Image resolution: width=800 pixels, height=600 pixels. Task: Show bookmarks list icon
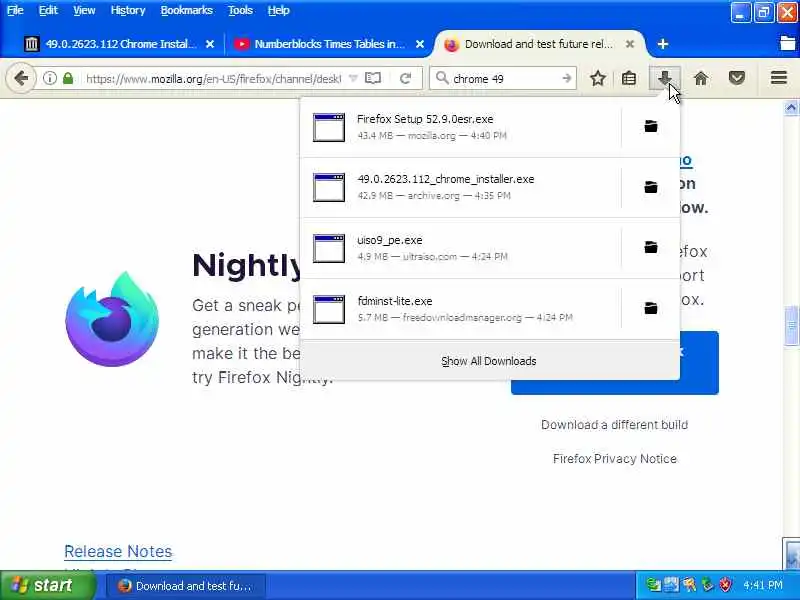click(629, 78)
